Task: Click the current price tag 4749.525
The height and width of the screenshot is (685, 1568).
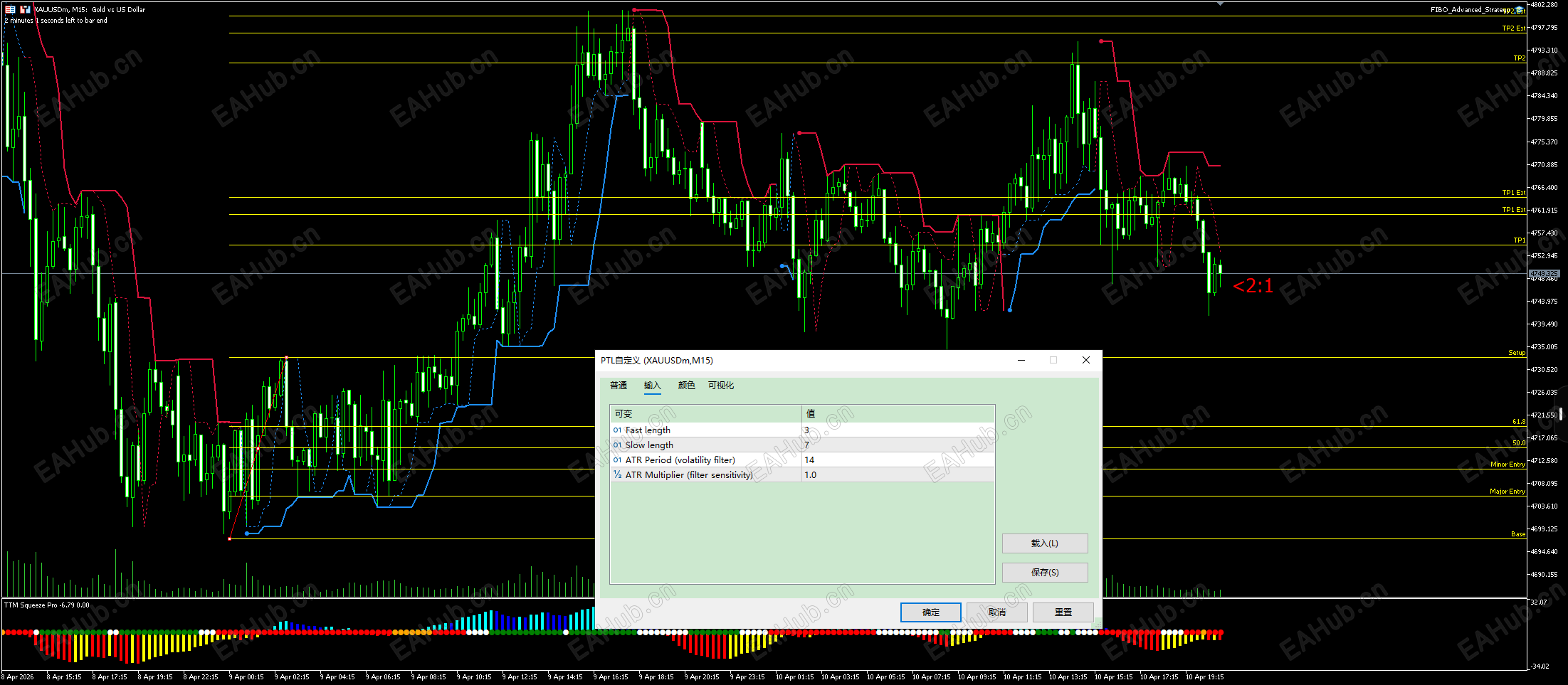Action: [x=1544, y=274]
